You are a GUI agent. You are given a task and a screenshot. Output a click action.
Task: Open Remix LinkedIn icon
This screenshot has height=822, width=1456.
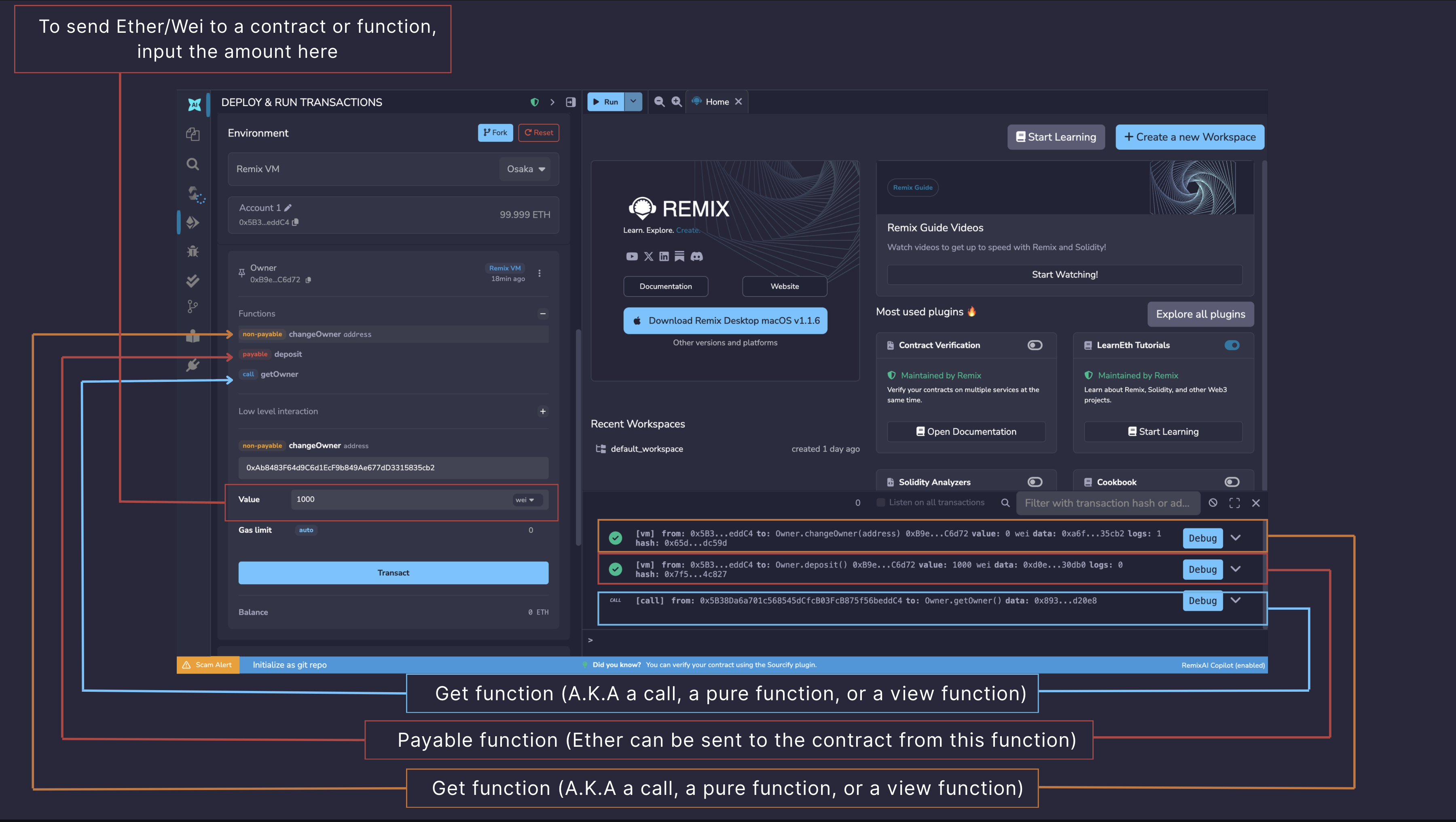pos(664,256)
